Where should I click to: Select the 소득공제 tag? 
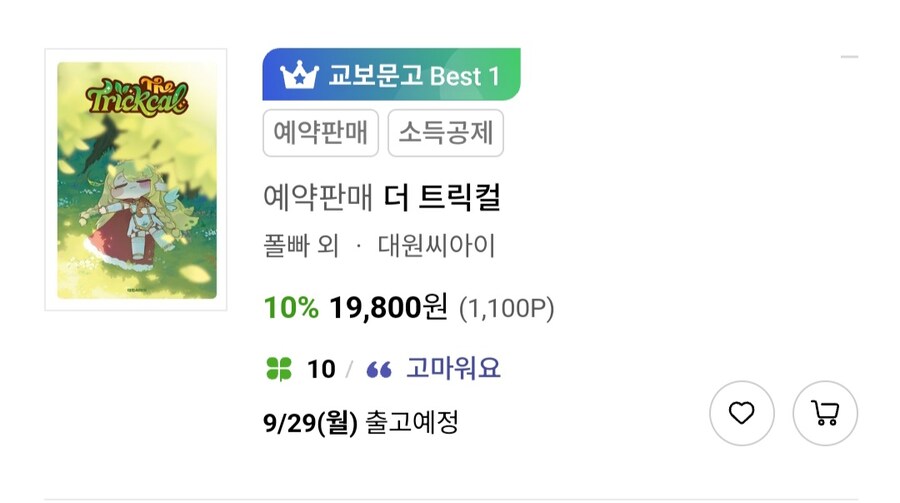tap(445, 133)
